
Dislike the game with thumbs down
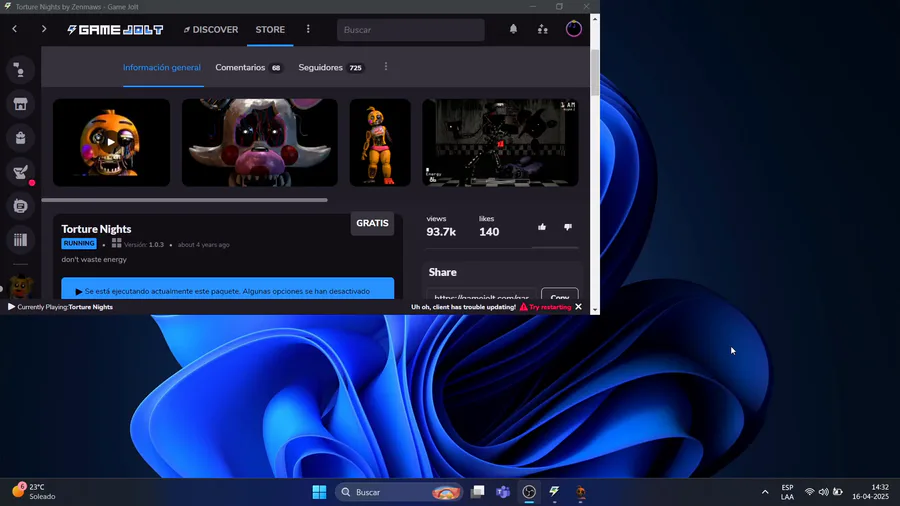tap(568, 227)
